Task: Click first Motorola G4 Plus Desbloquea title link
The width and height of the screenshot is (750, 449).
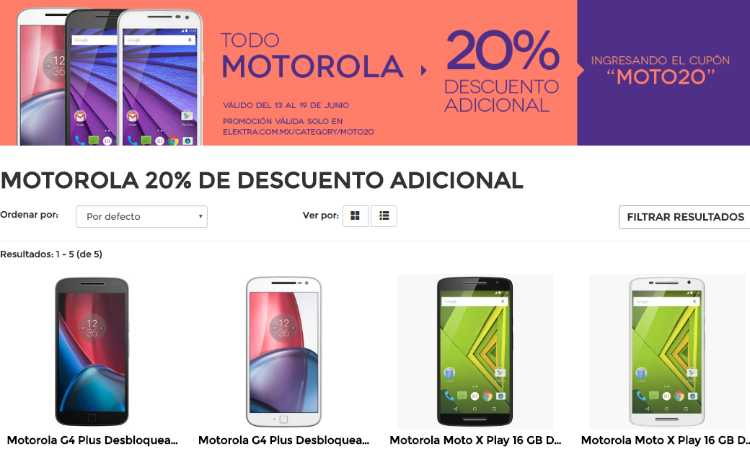Action: coord(92,440)
